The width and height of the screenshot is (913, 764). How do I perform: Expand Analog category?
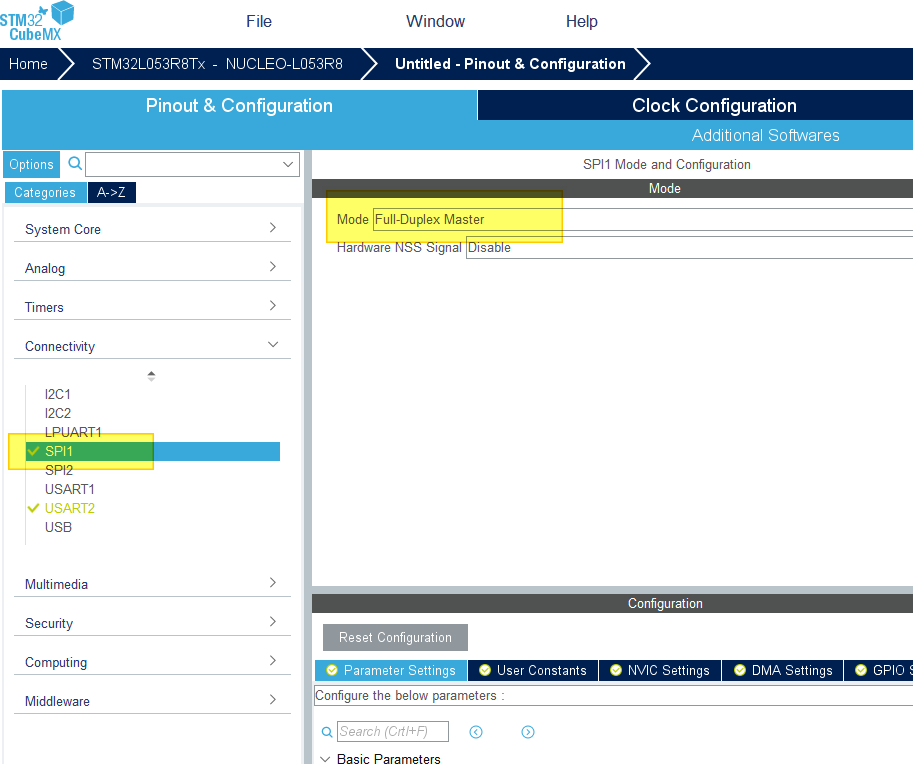[152, 268]
